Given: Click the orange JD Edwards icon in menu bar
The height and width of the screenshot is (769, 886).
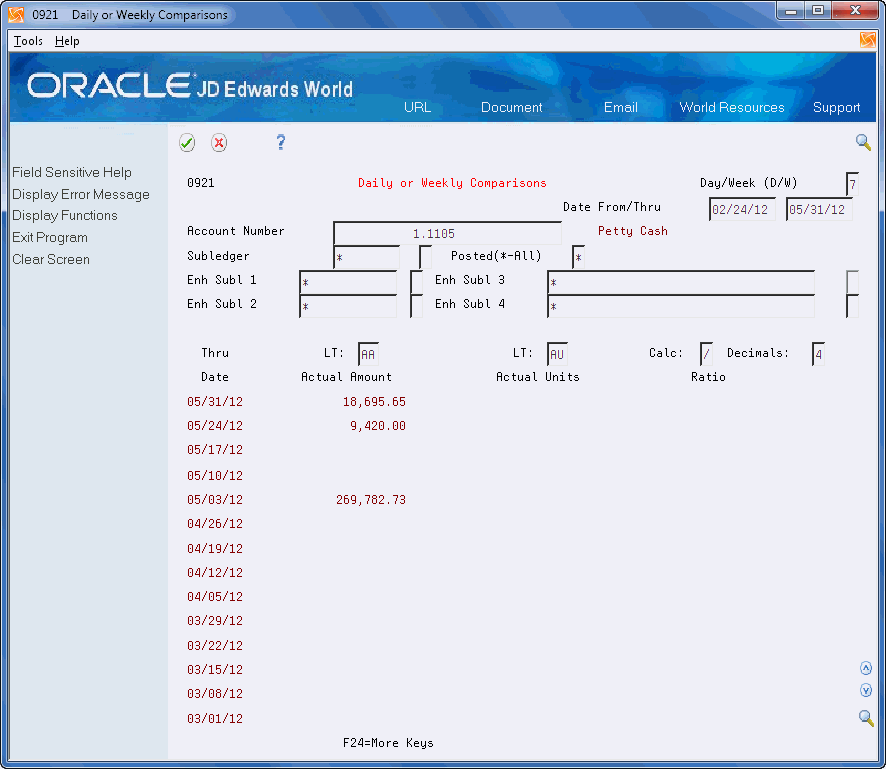Looking at the screenshot, I should coord(867,40).
